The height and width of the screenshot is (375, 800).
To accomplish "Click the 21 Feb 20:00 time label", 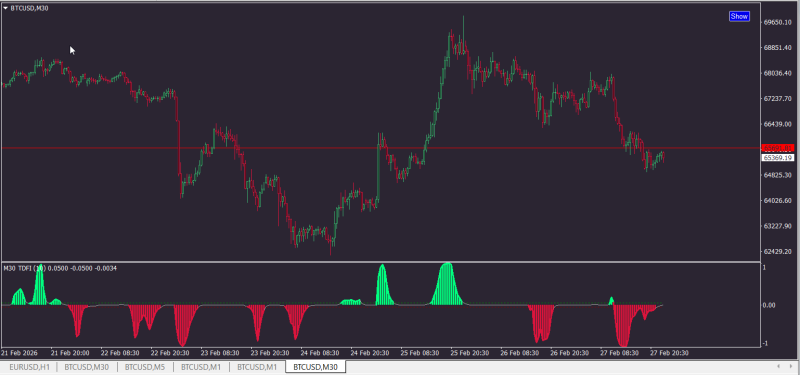I will (70, 353).
